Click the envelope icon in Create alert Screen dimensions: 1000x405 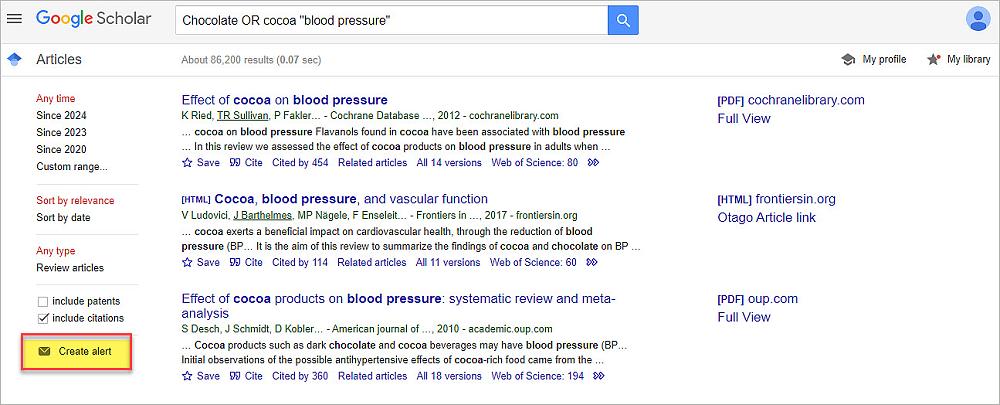tap(44, 352)
